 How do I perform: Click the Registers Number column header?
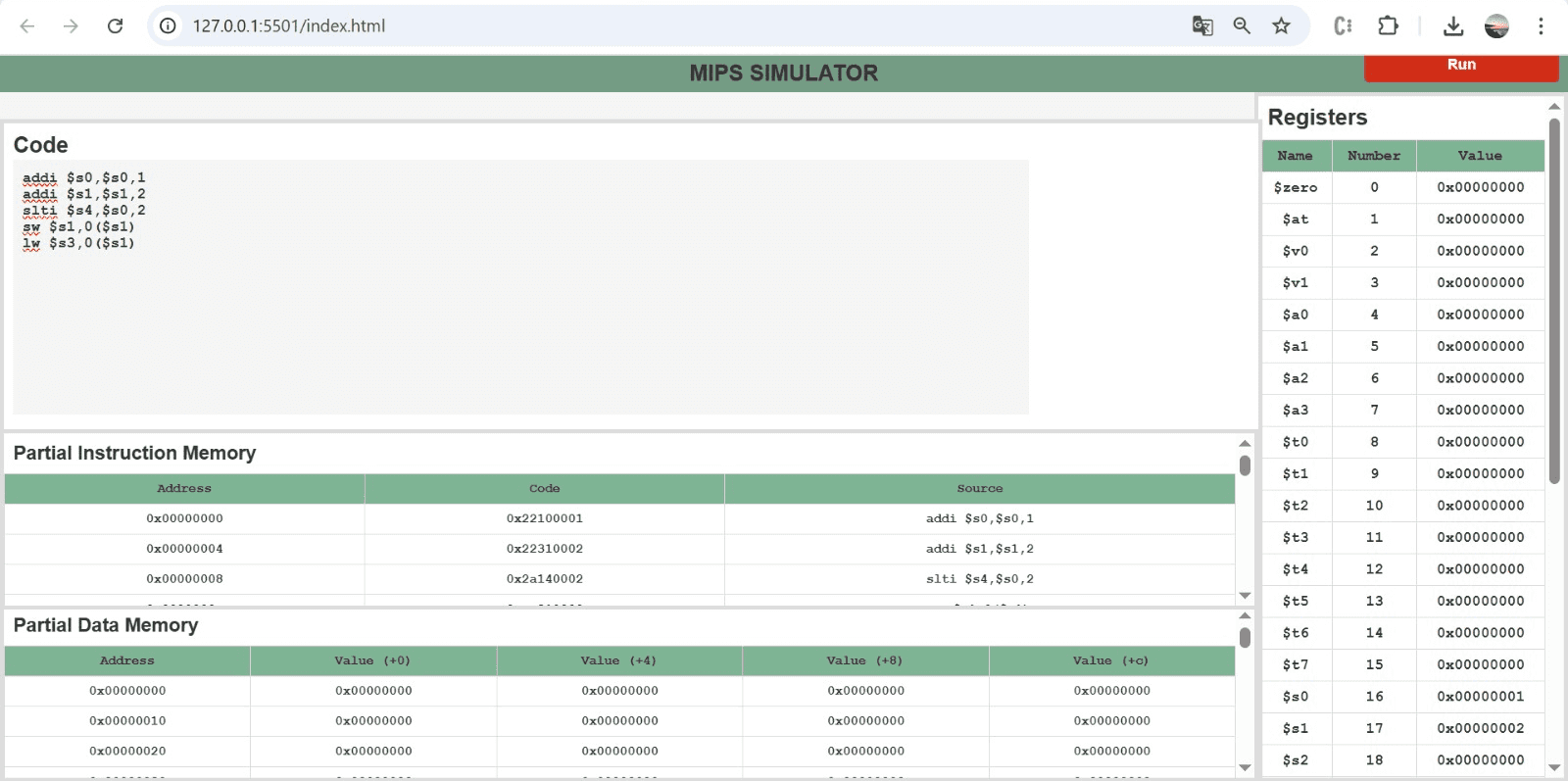(1374, 156)
